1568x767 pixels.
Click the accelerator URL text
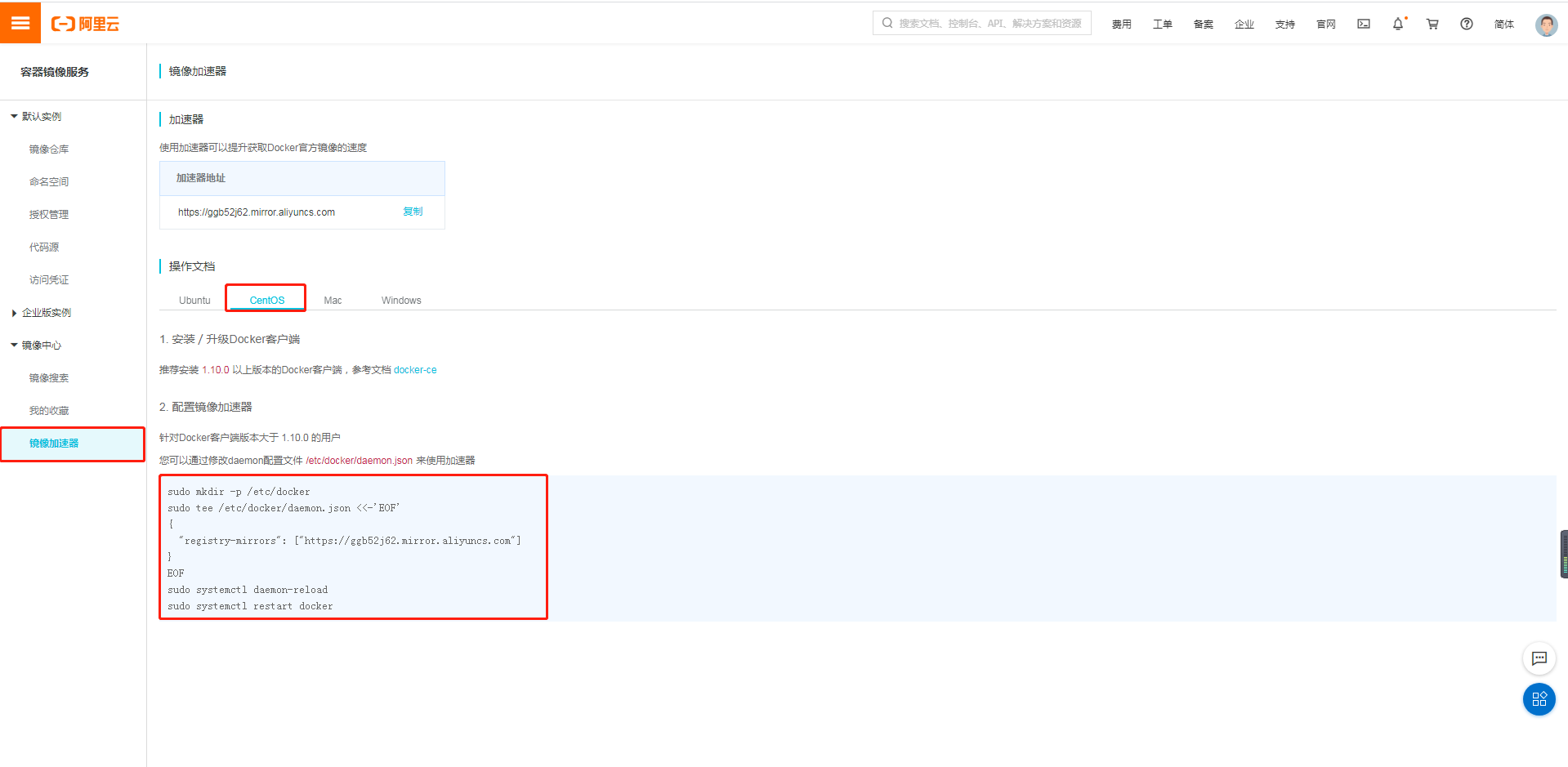pyautogui.click(x=257, y=212)
